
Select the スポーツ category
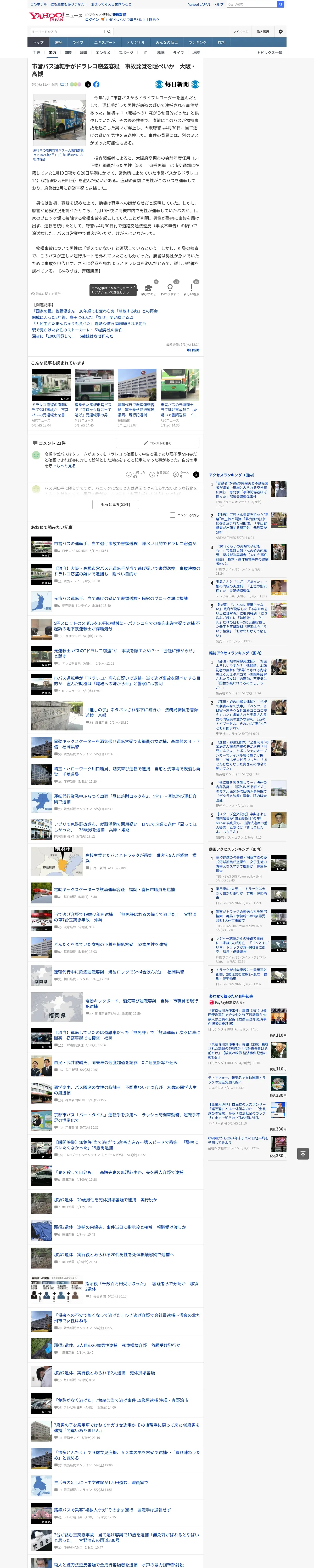click(x=126, y=53)
